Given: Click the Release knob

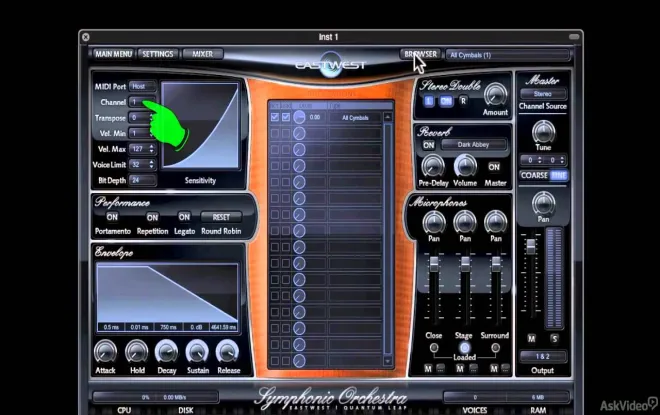Looking at the screenshot, I should (x=228, y=352).
